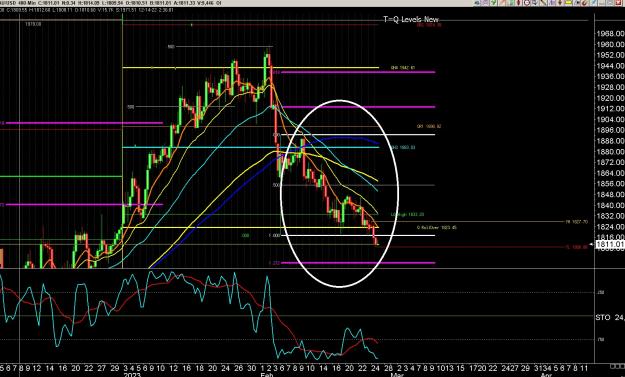Click the red vertical arrows toolbar icon
The image size is (625, 377).
[x=519, y=2]
